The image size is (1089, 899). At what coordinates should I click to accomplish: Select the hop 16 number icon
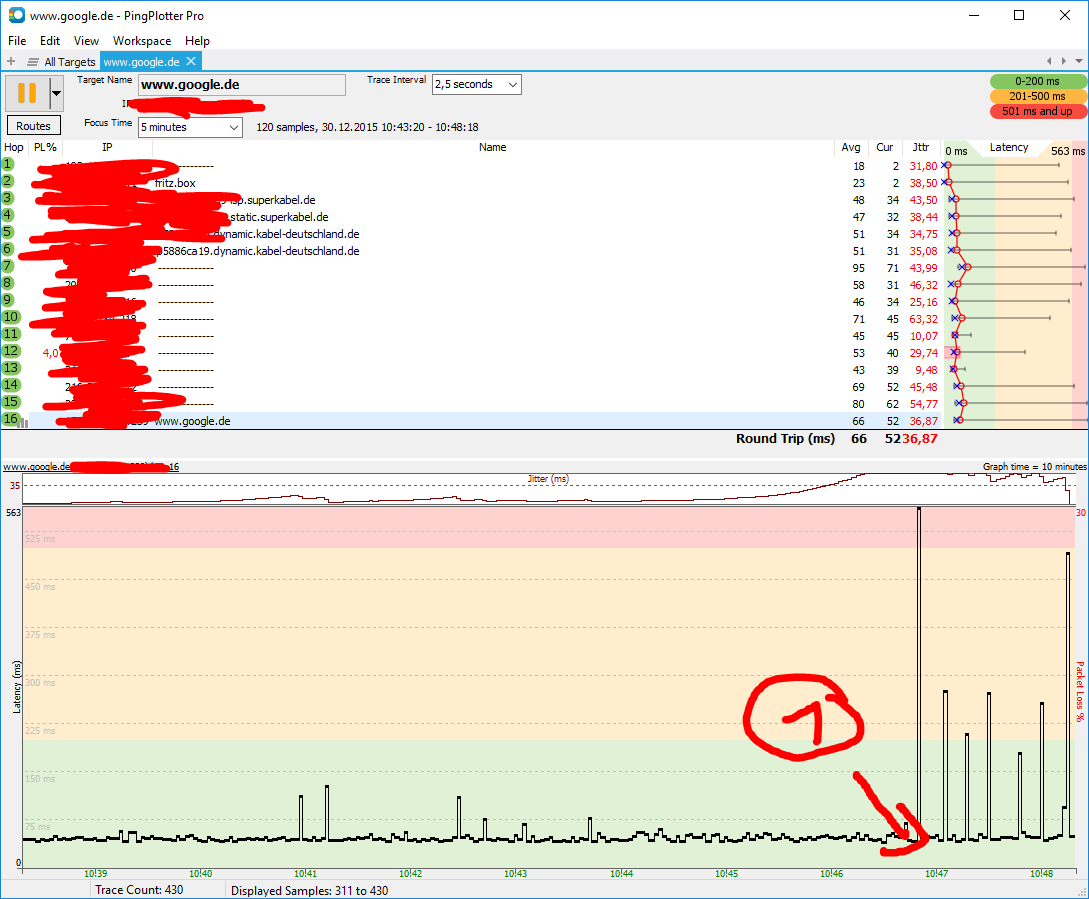pos(10,419)
